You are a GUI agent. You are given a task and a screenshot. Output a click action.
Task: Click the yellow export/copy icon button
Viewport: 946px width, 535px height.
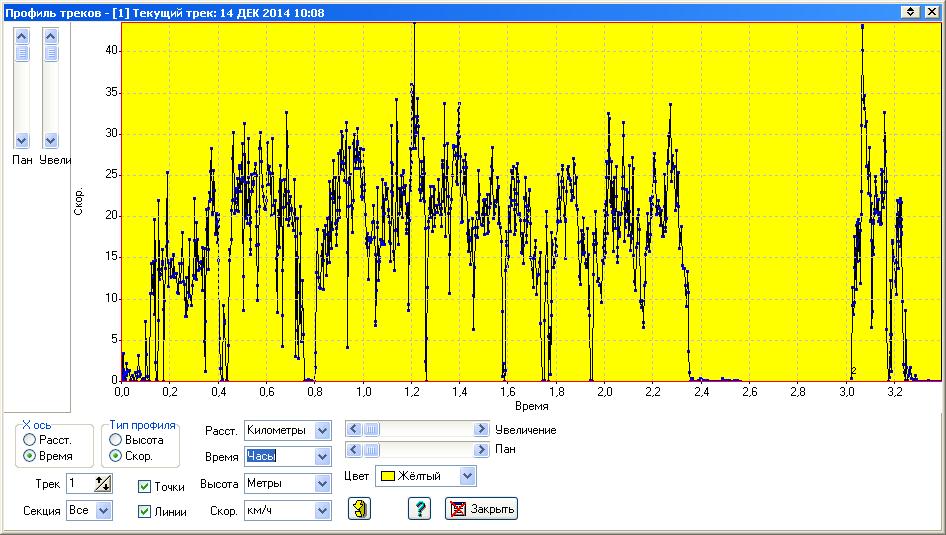360,509
